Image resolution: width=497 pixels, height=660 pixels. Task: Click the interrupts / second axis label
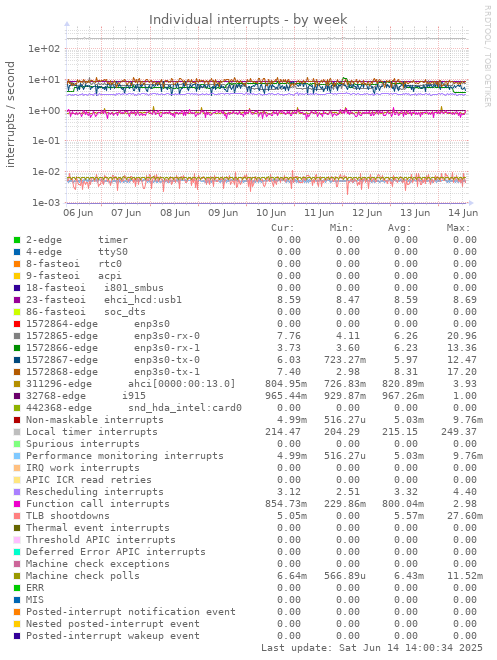tap(10, 114)
